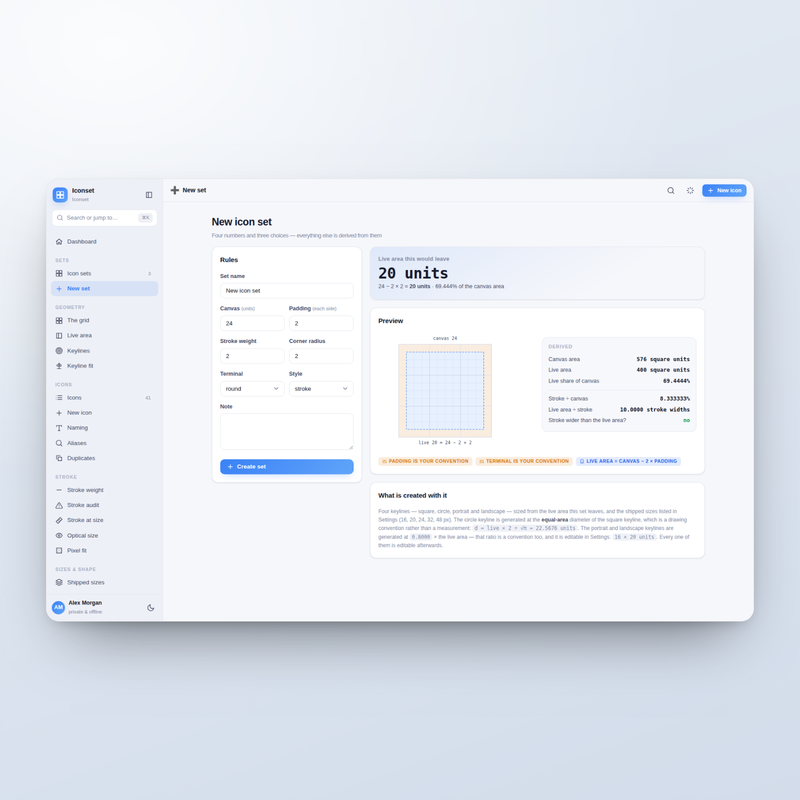This screenshot has width=800, height=800.
Task: Click the Corner radius input field
Action: click(321, 356)
